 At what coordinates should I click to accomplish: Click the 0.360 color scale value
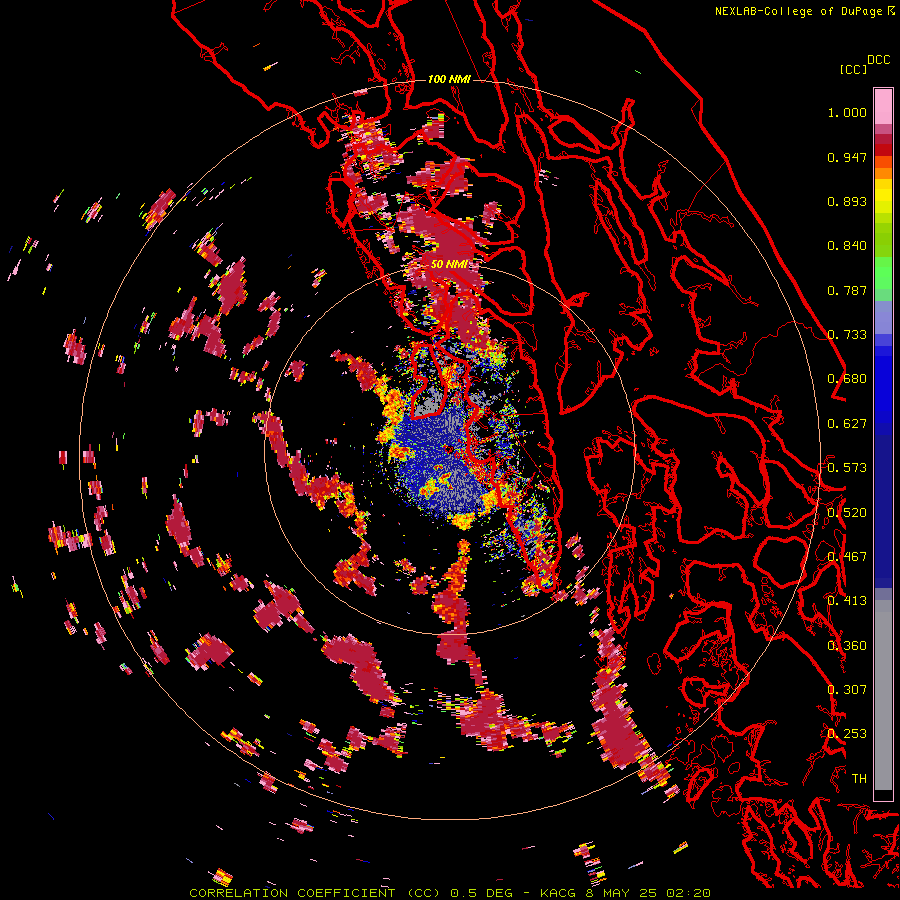847,646
